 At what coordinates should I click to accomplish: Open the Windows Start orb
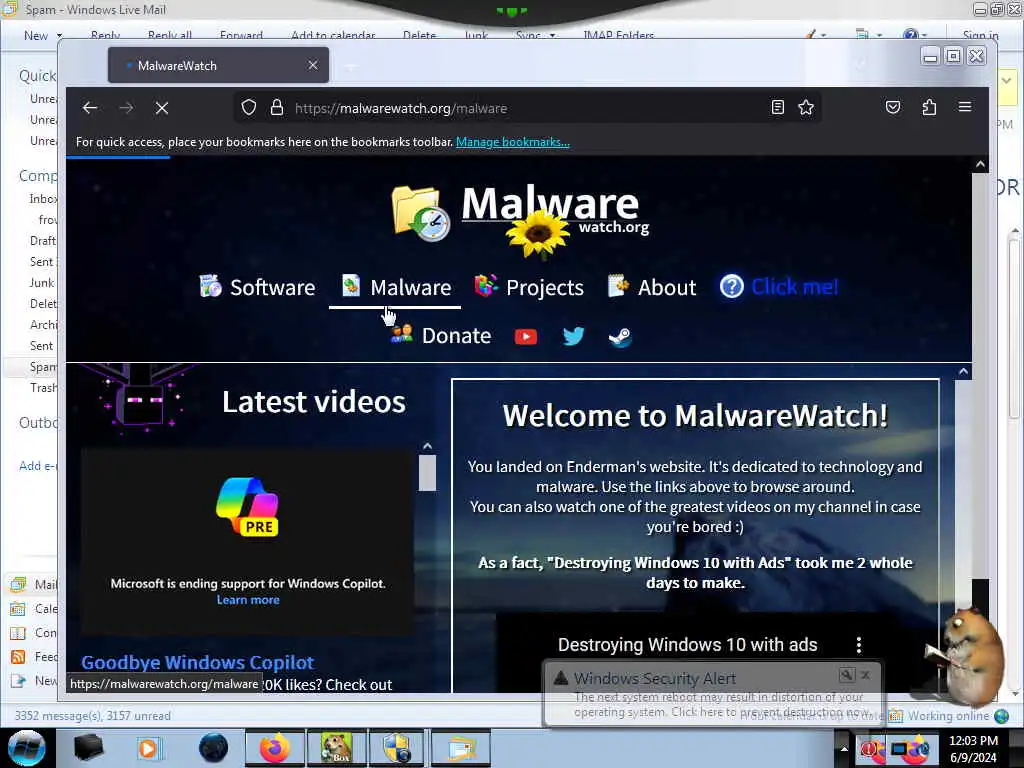click(26, 748)
